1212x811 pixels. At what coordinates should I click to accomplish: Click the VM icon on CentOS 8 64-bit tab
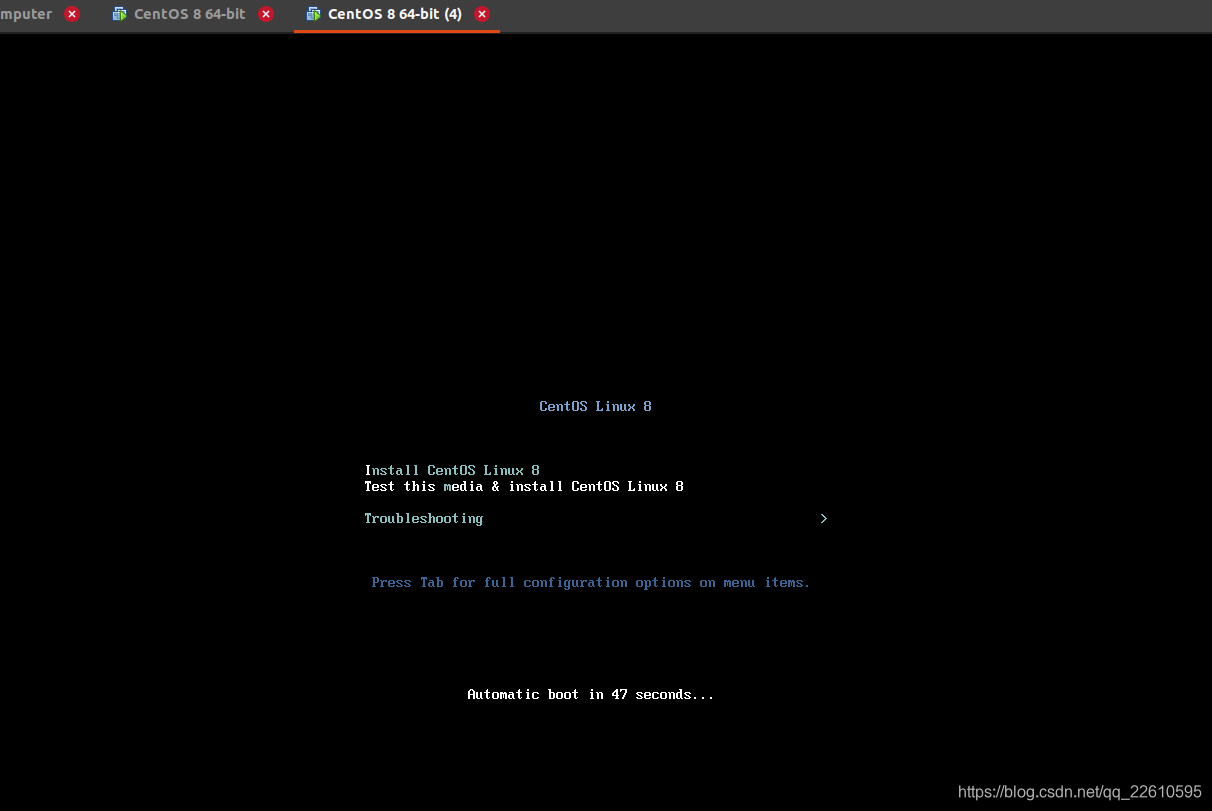tap(119, 14)
